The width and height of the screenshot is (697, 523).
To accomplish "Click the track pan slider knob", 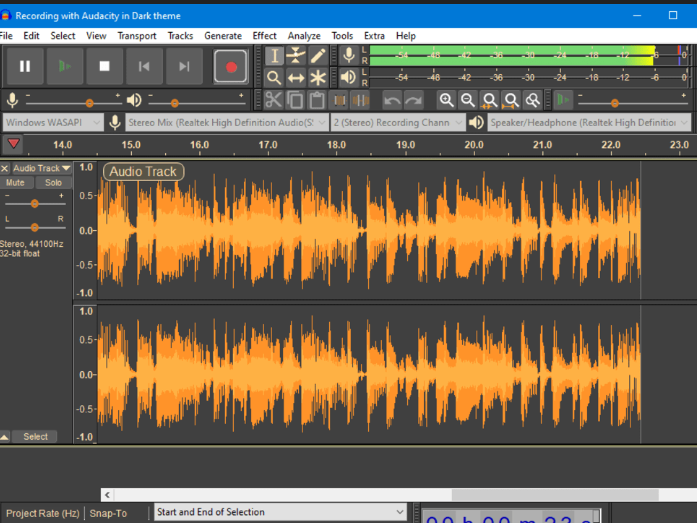I will coord(35,225).
